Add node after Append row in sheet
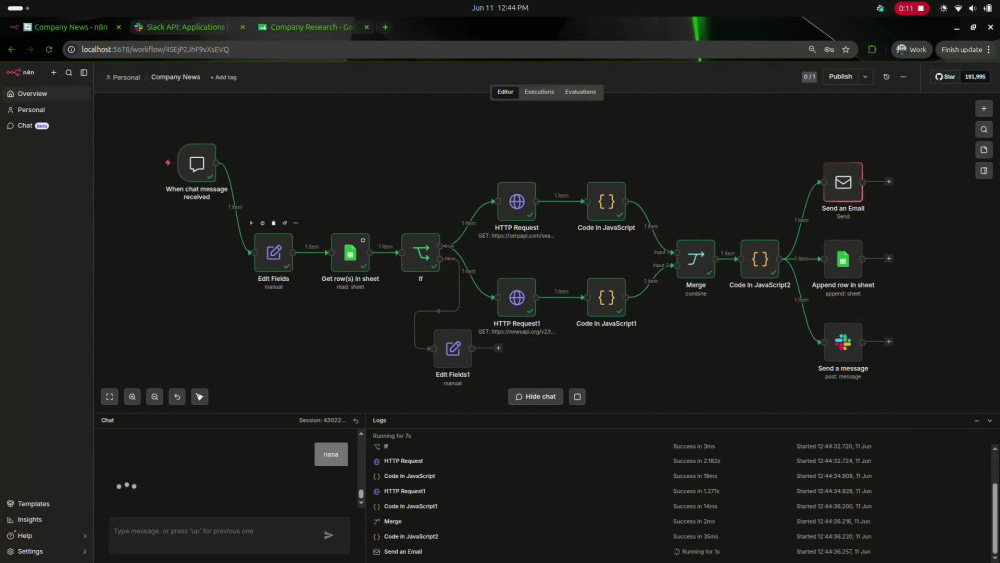The image size is (1000, 563). pos(888,258)
